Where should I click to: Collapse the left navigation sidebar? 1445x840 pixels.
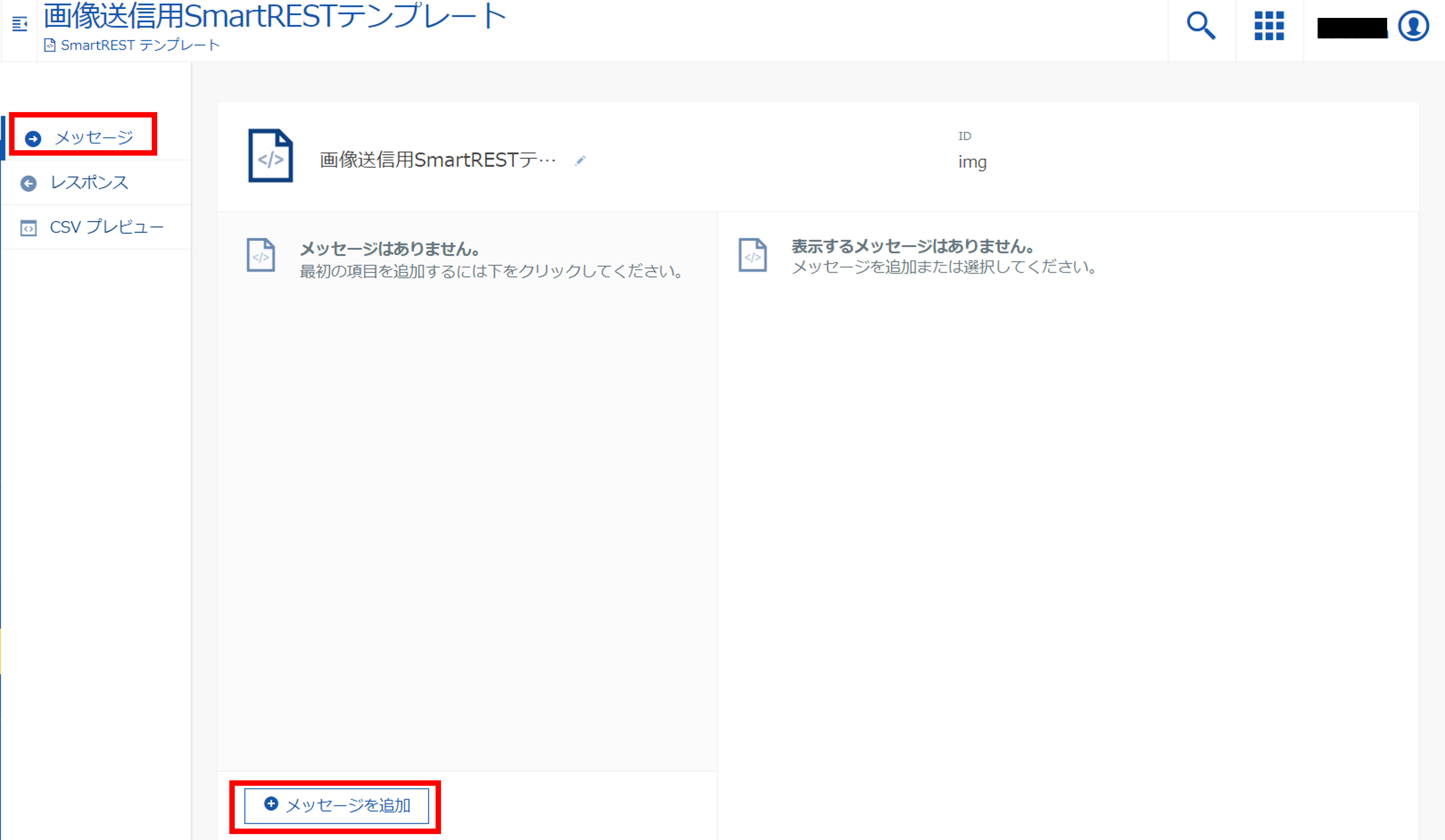point(19,24)
